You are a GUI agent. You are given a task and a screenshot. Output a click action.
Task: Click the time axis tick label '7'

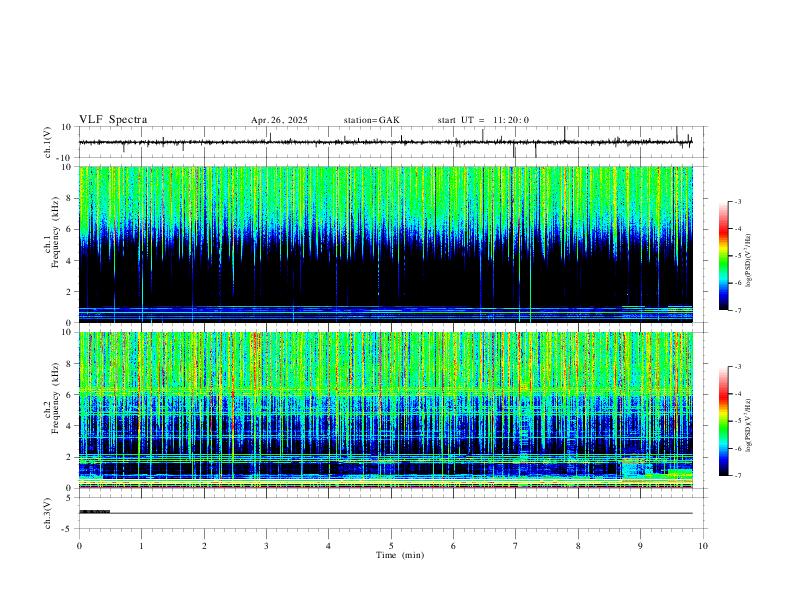[x=516, y=546]
